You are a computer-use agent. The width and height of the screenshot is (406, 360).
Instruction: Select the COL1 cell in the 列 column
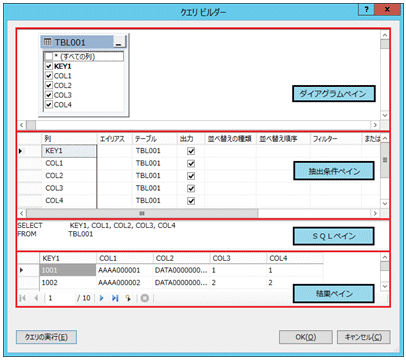(x=69, y=163)
